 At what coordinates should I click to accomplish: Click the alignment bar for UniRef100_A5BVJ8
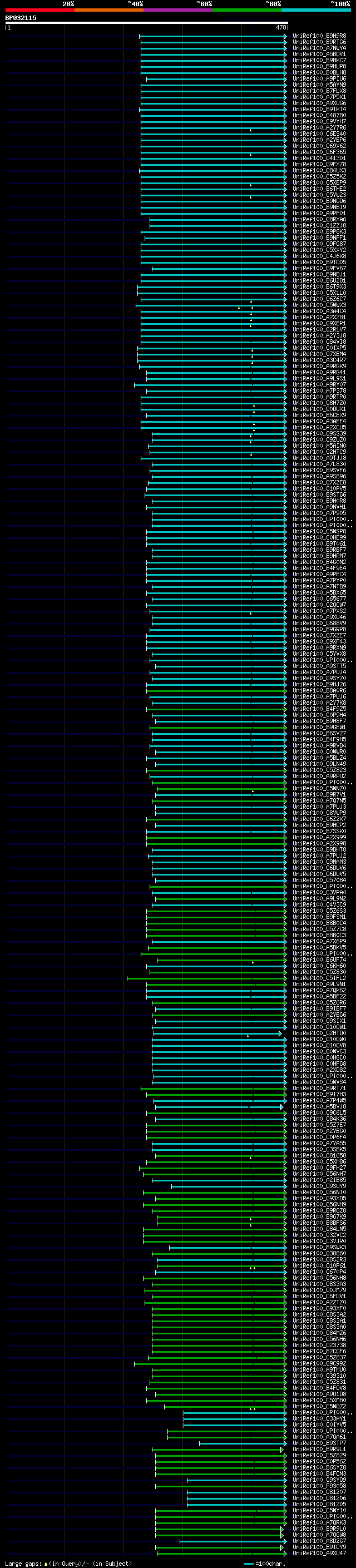point(219,1107)
